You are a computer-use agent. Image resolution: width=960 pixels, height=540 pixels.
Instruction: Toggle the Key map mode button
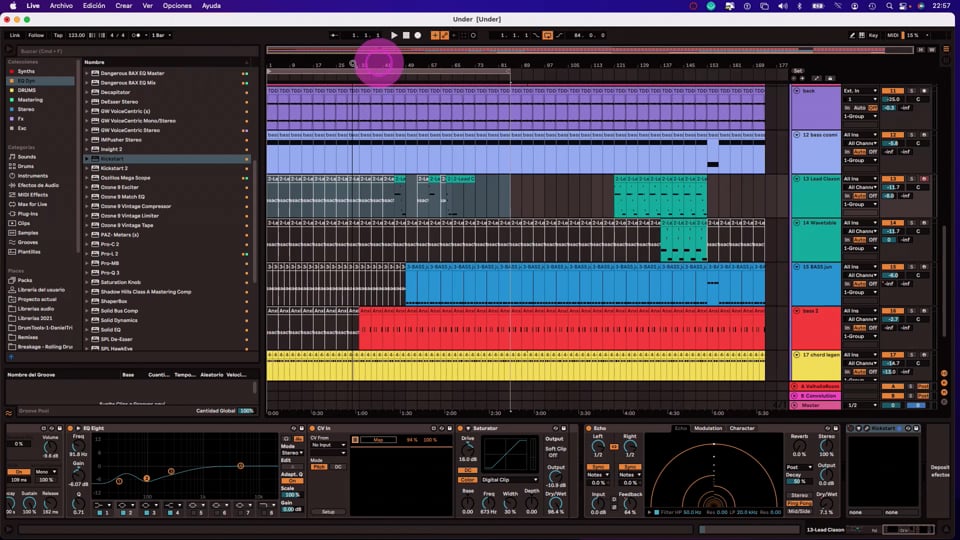pos(873,36)
